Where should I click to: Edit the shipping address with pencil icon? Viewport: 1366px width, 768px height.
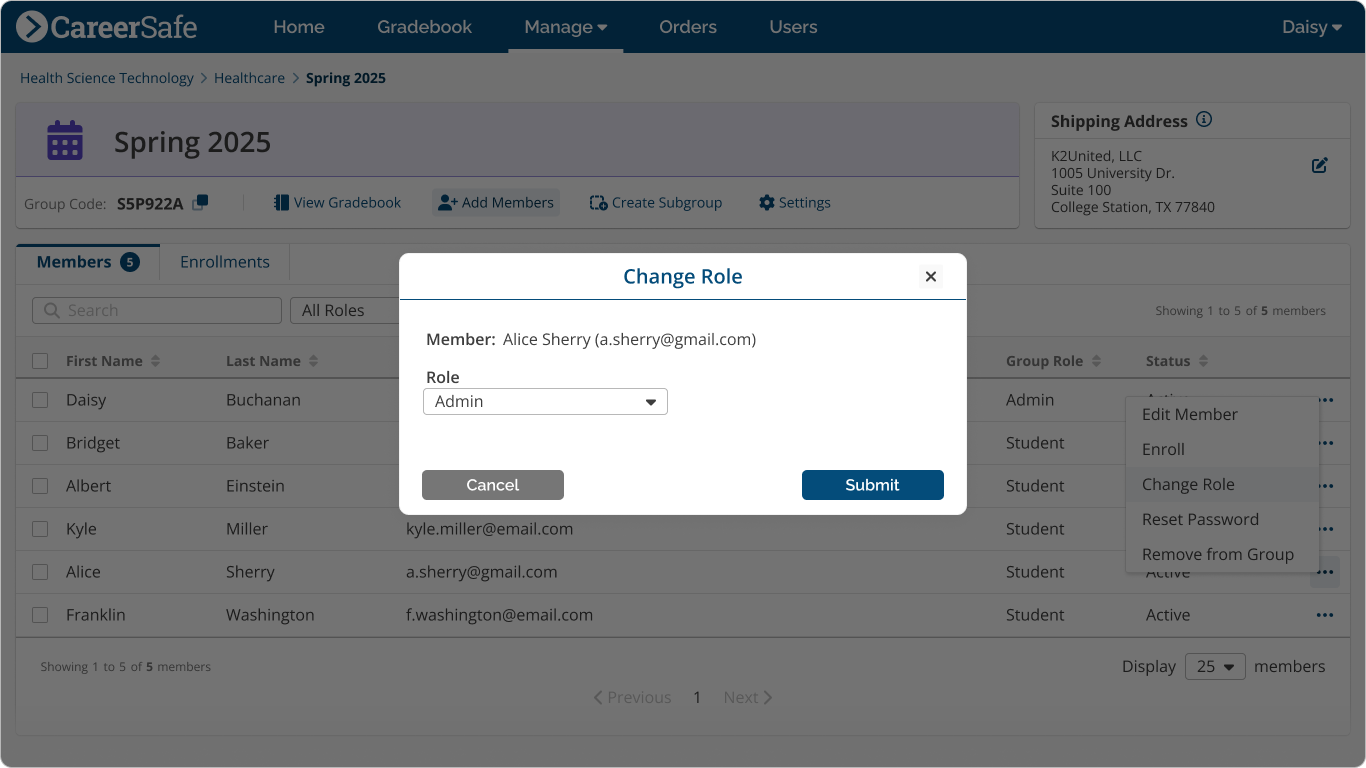[x=1319, y=165]
